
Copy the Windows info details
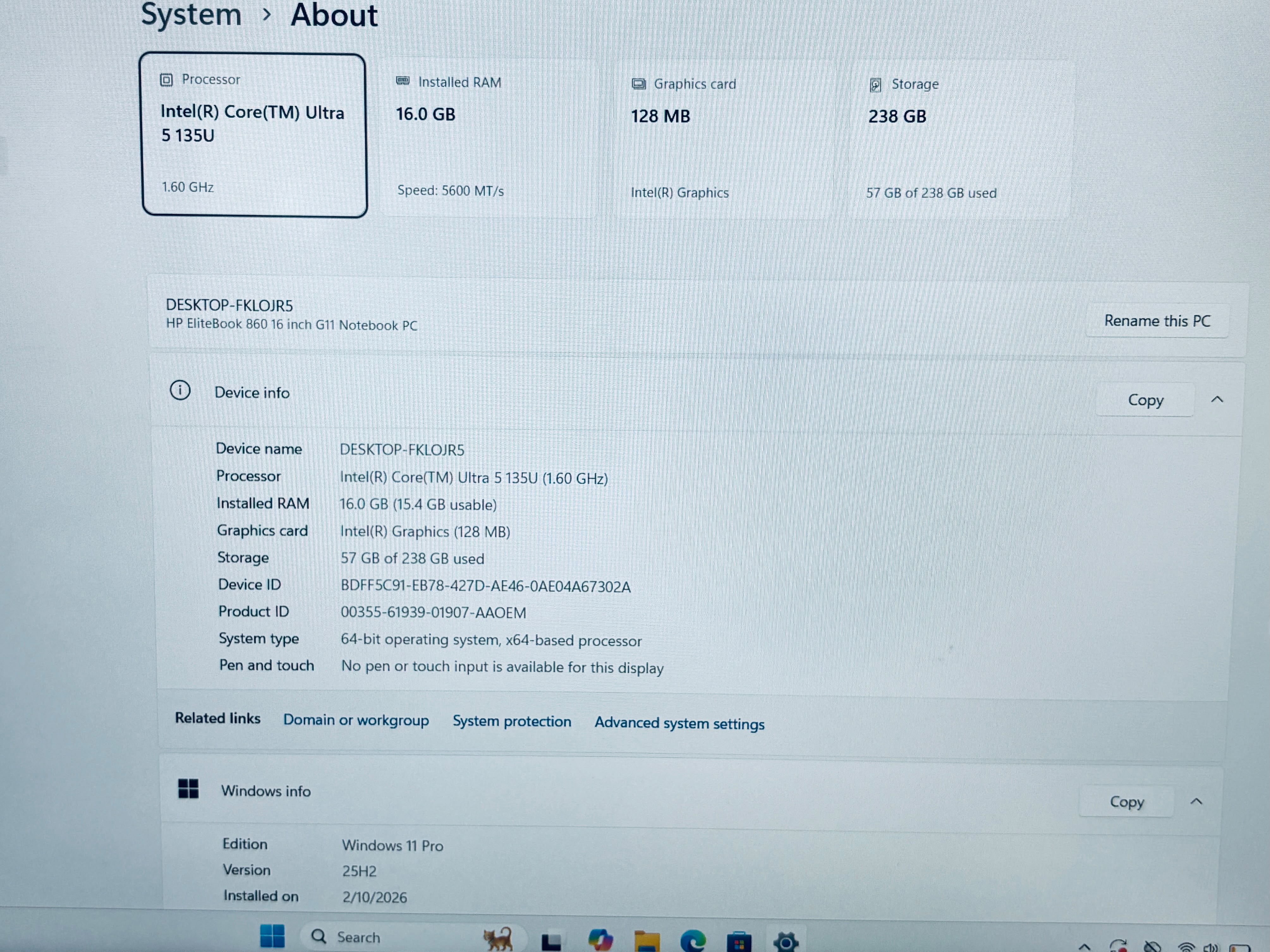1127,801
